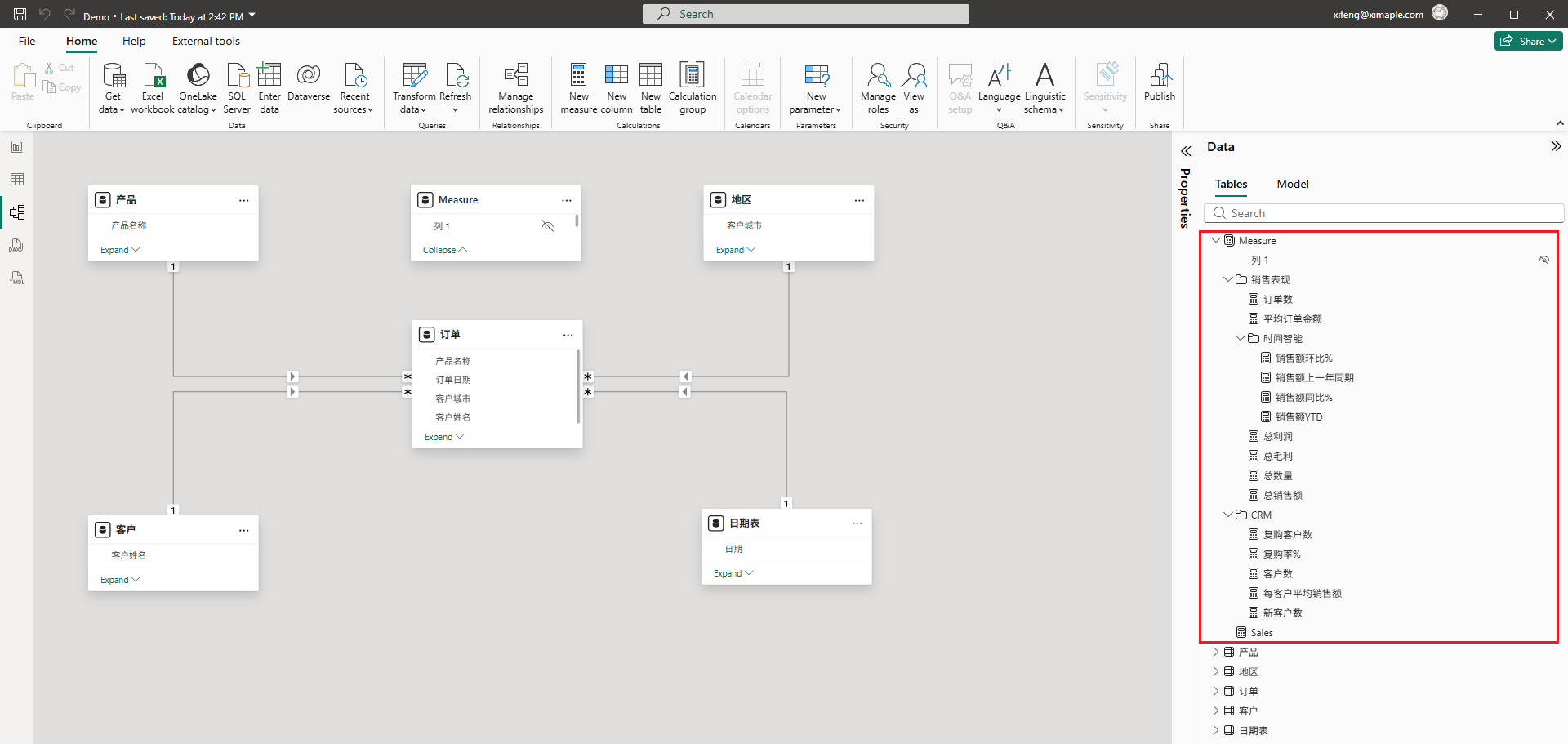Collapse the 时间智能 folder
Image resolution: width=1568 pixels, height=744 pixels.
[1241, 338]
